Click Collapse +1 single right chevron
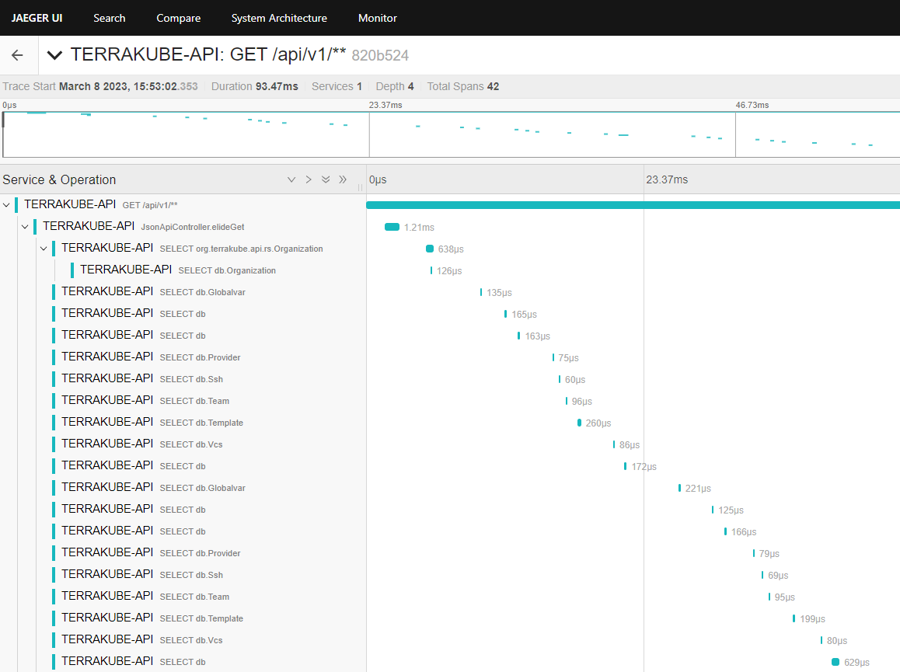This screenshot has width=900, height=672. 308,180
